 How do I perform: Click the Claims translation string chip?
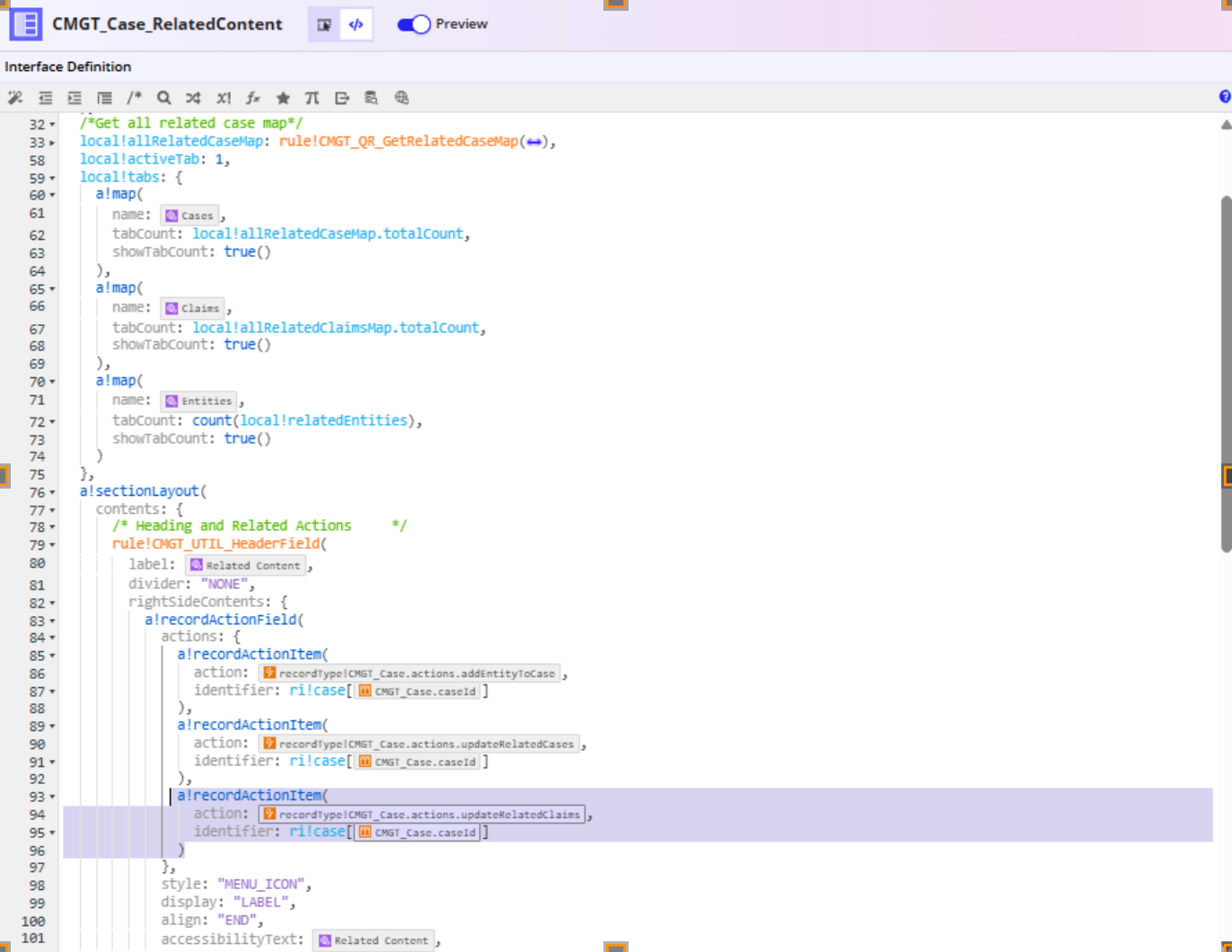click(x=193, y=308)
